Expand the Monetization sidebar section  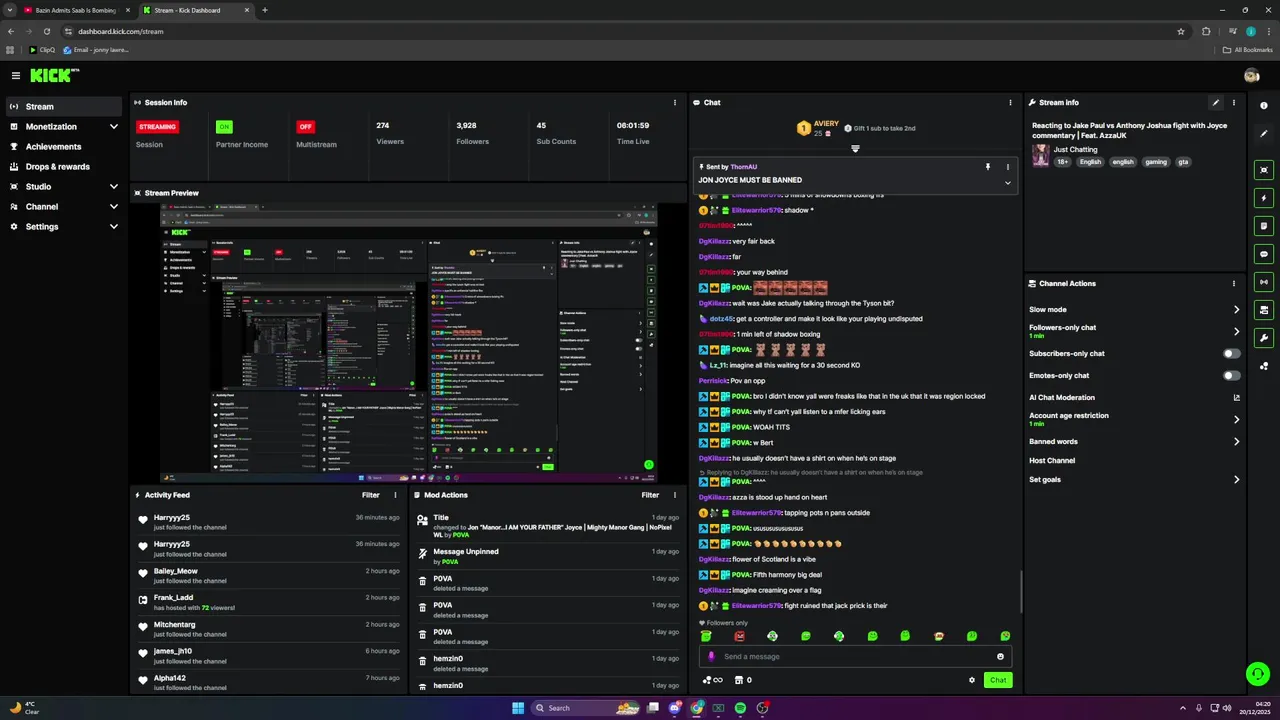(x=114, y=127)
